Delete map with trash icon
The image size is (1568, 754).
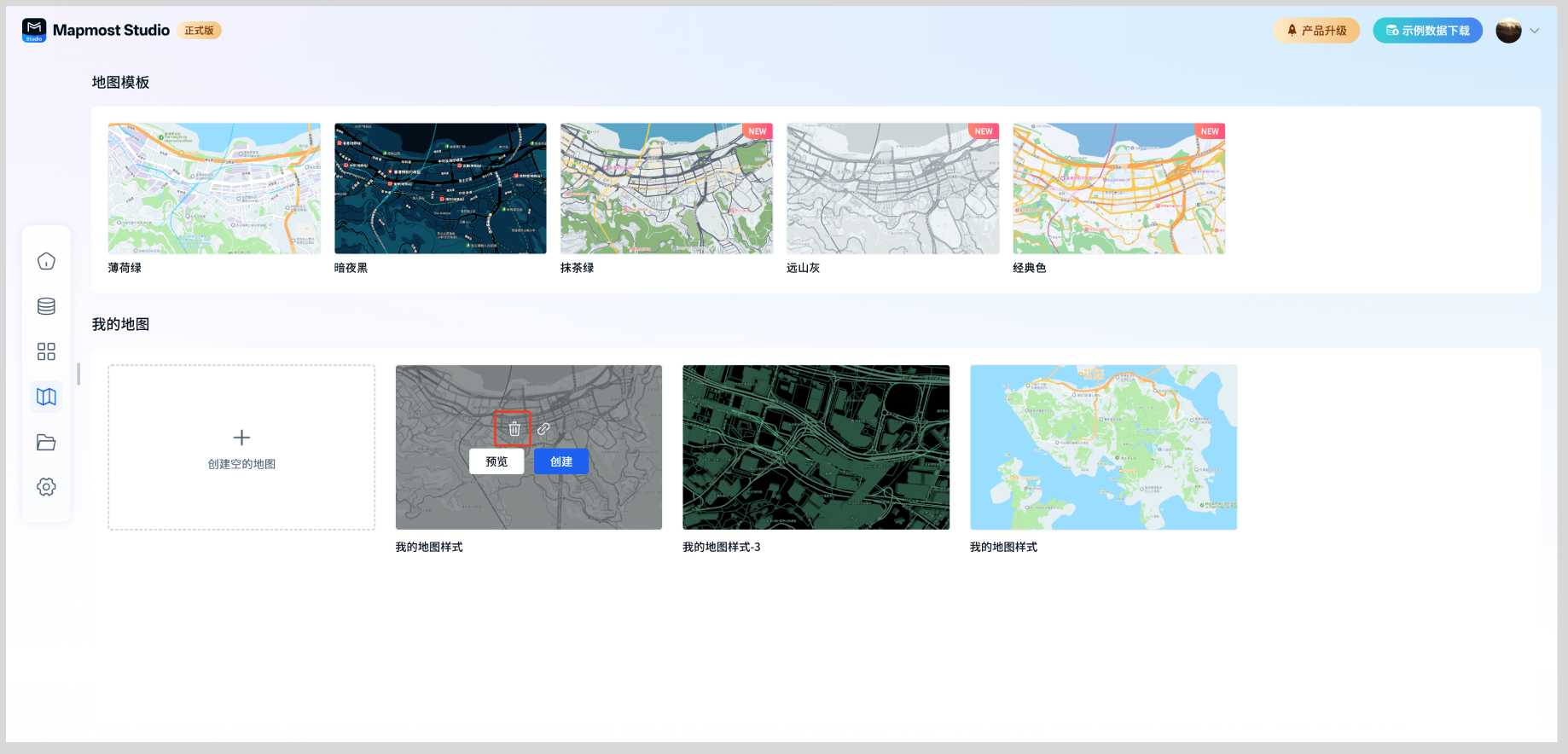[514, 429]
